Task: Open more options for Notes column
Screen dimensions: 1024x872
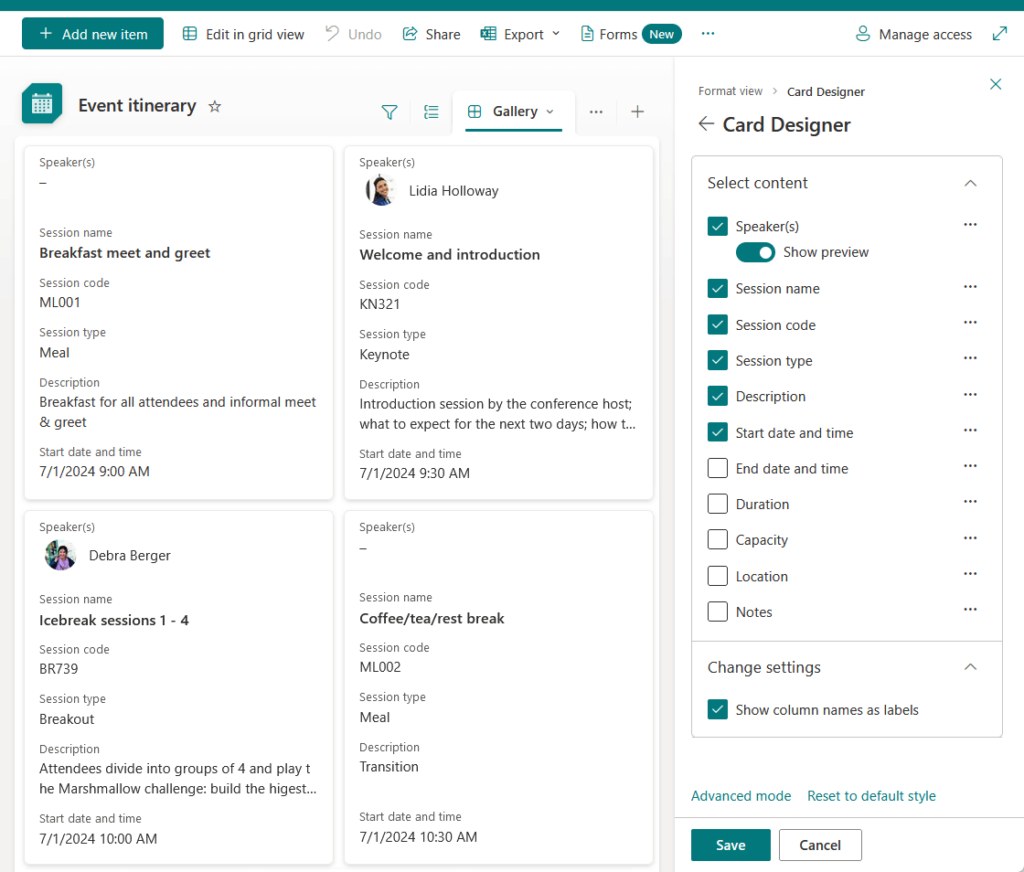Action: 970,609
